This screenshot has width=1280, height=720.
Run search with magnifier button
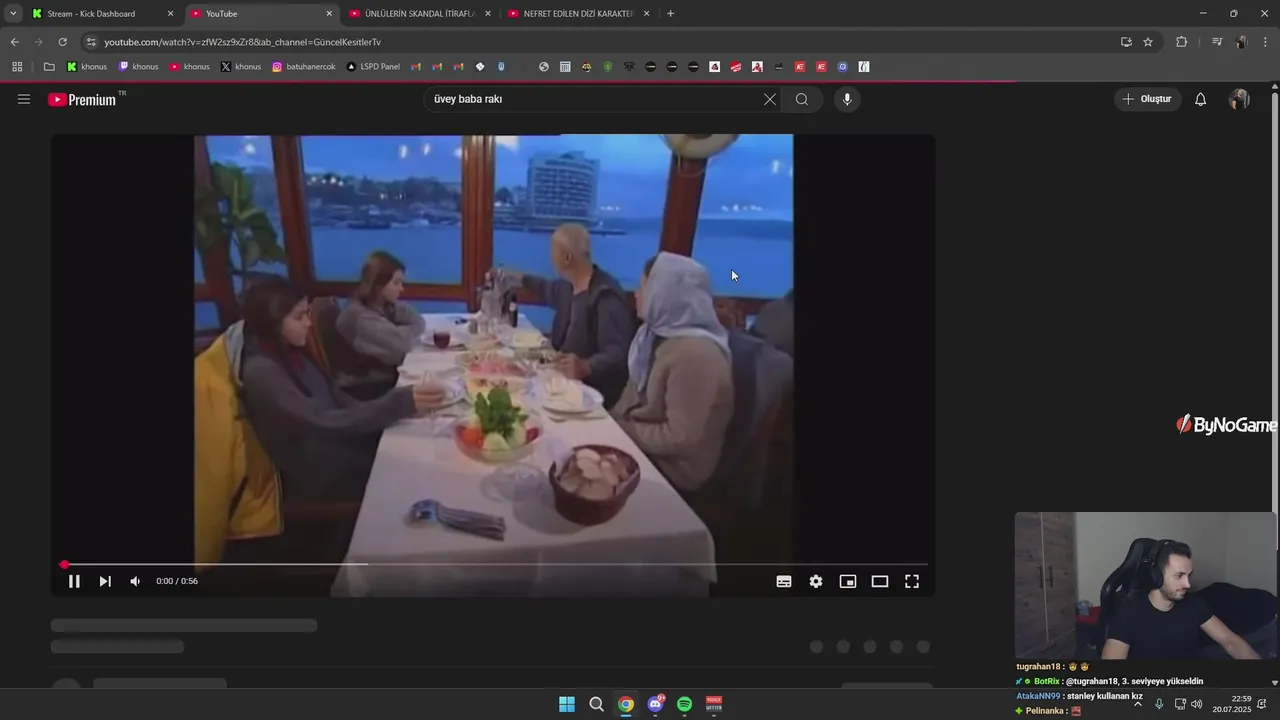click(802, 99)
